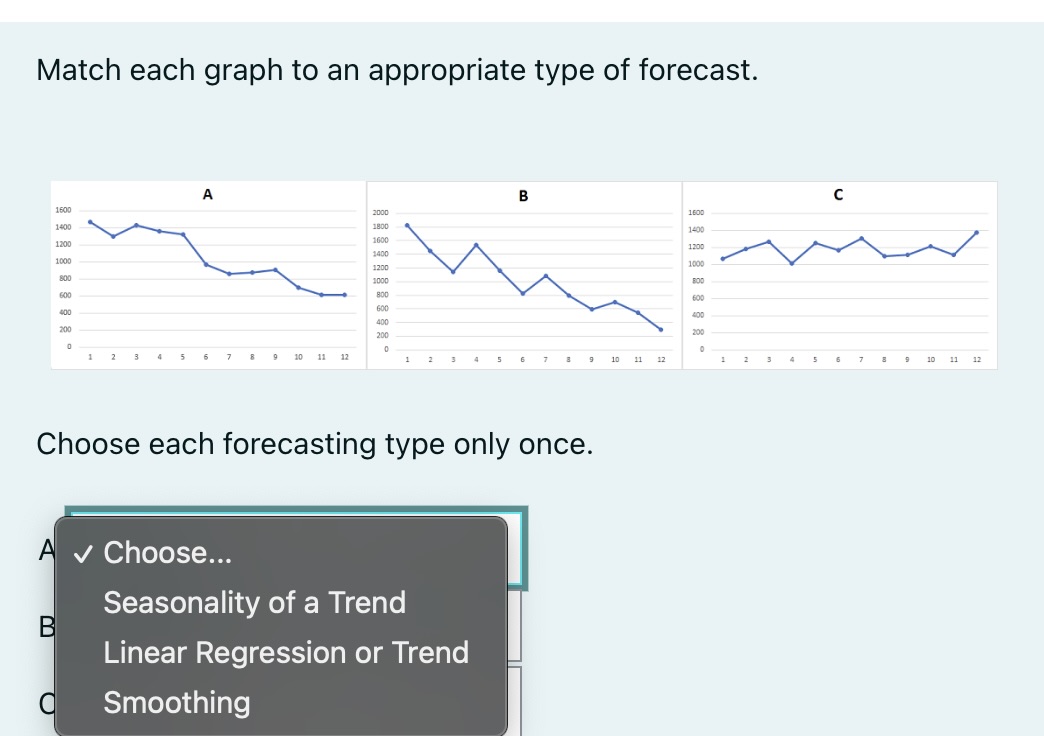Click the checkmark beside "Choose..."

84,553
